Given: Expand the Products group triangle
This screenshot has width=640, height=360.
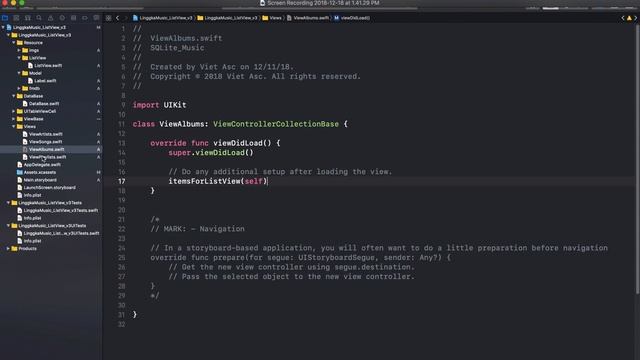Looking at the screenshot, I should [x=9, y=248].
